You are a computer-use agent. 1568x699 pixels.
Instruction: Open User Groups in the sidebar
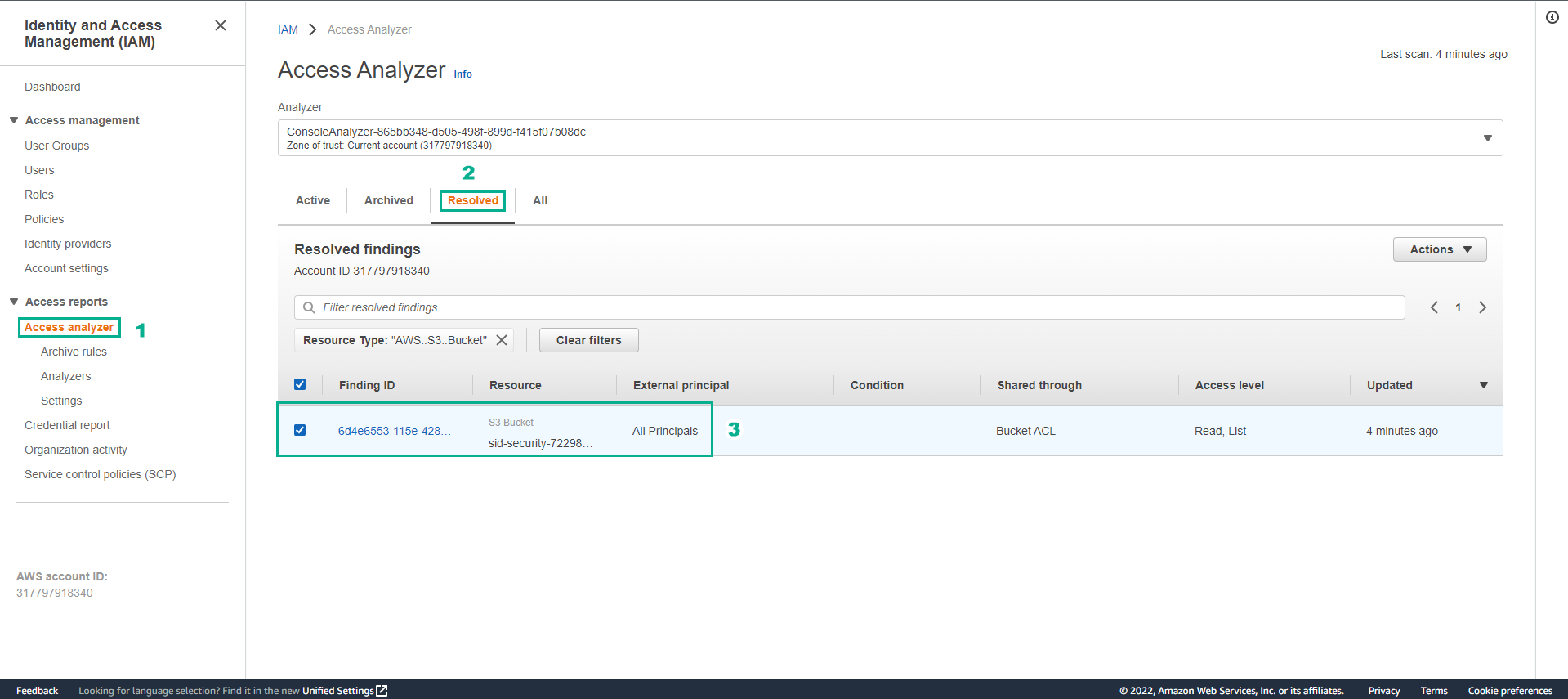tap(56, 146)
